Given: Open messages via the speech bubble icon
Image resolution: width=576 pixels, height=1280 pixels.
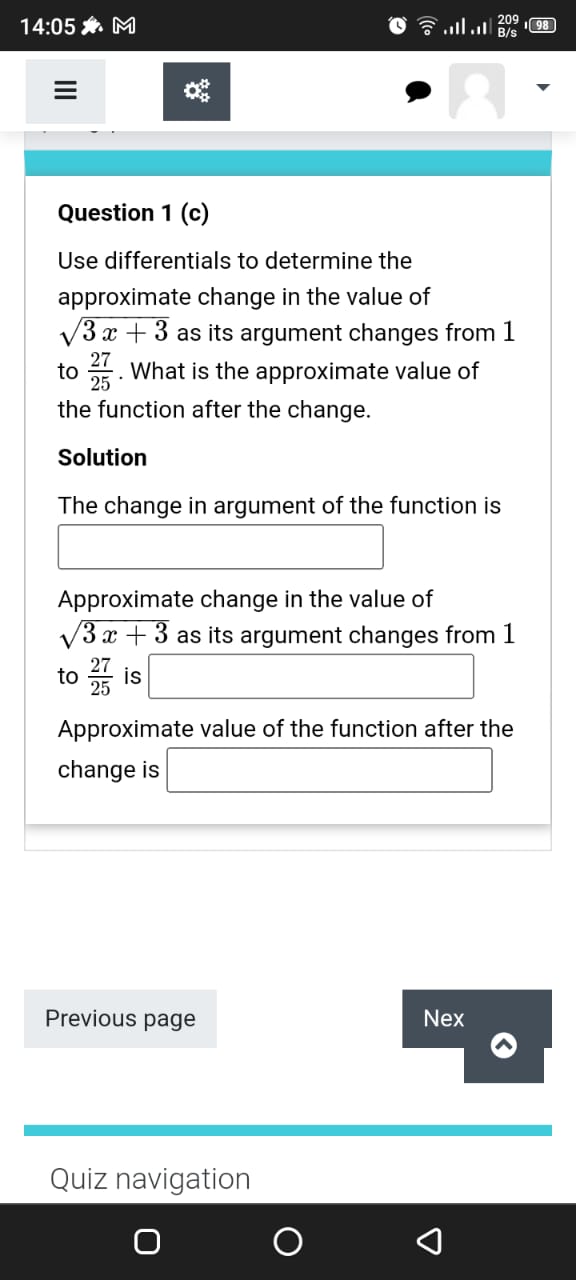Looking at the screenshot, I should [x=417, y=90].
